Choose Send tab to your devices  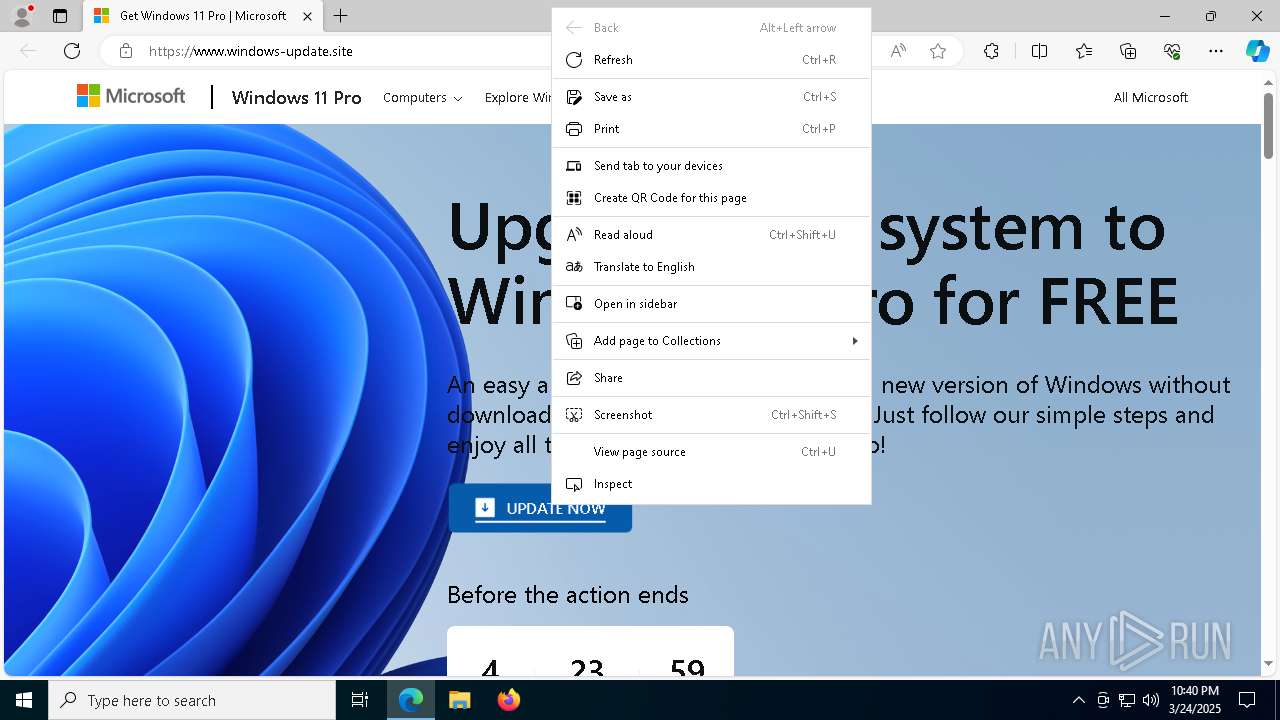click(711, 166)
